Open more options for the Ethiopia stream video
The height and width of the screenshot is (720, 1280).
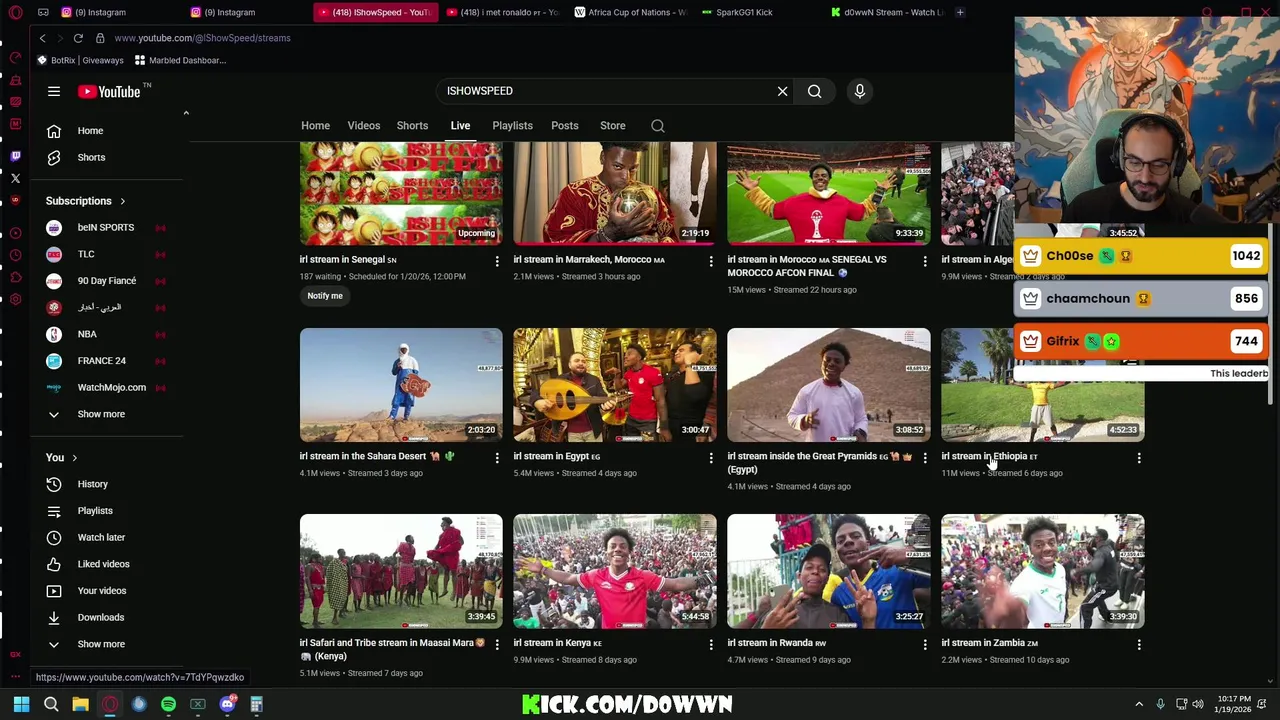tap(1139, 457)
